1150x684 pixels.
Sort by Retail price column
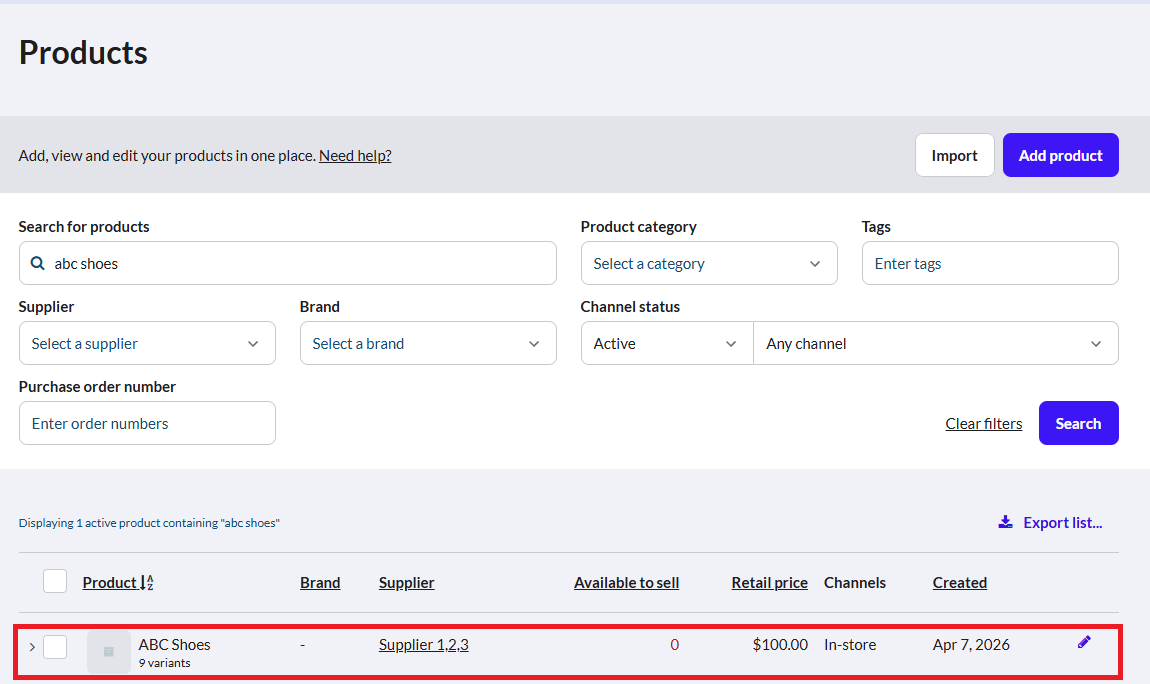pos(769,583)
